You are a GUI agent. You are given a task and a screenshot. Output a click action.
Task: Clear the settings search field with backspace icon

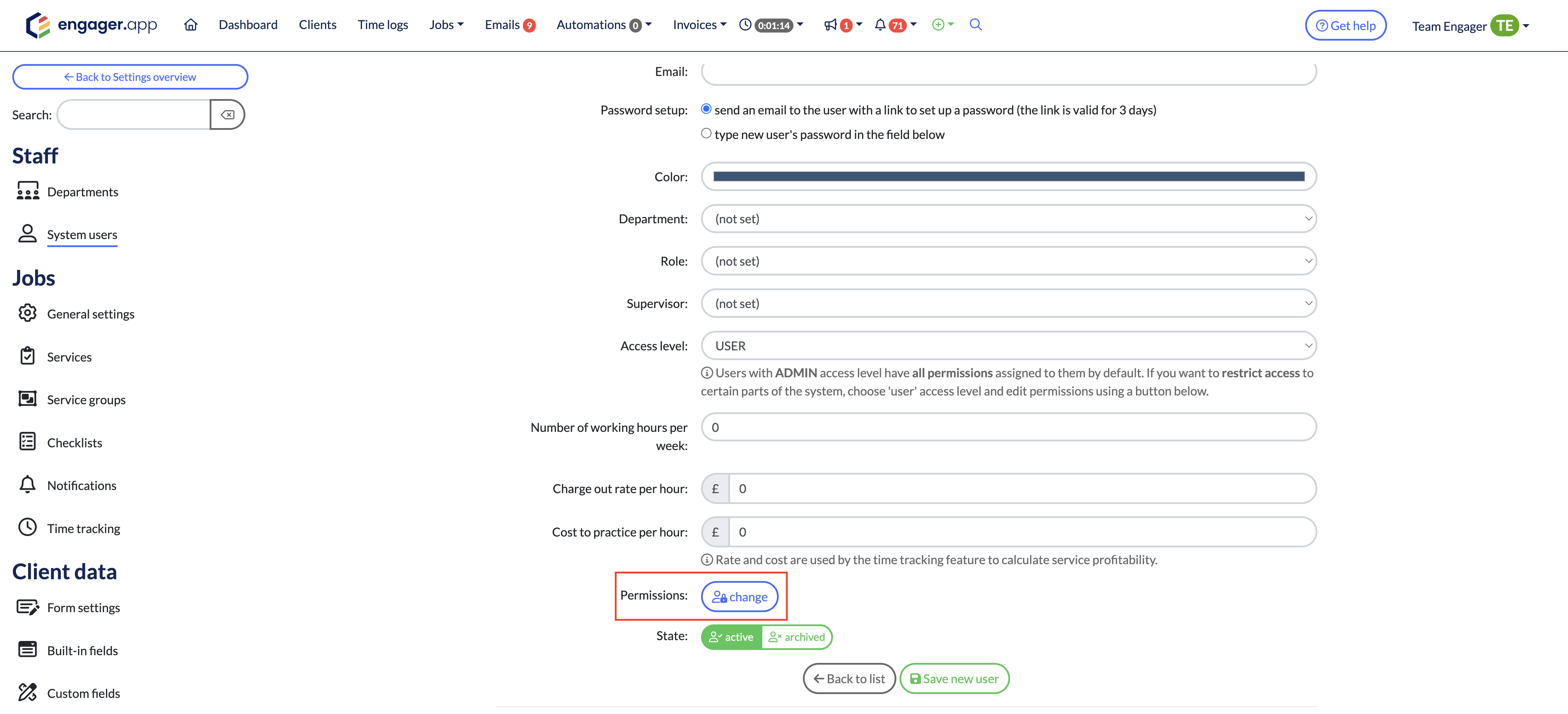click(x=227, y=114)
